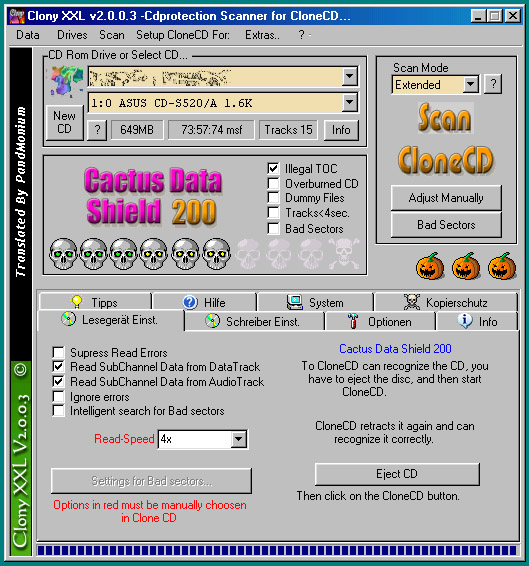Enable the Overburned CD checkbox
529x566 pixels.
coord(273,183)
